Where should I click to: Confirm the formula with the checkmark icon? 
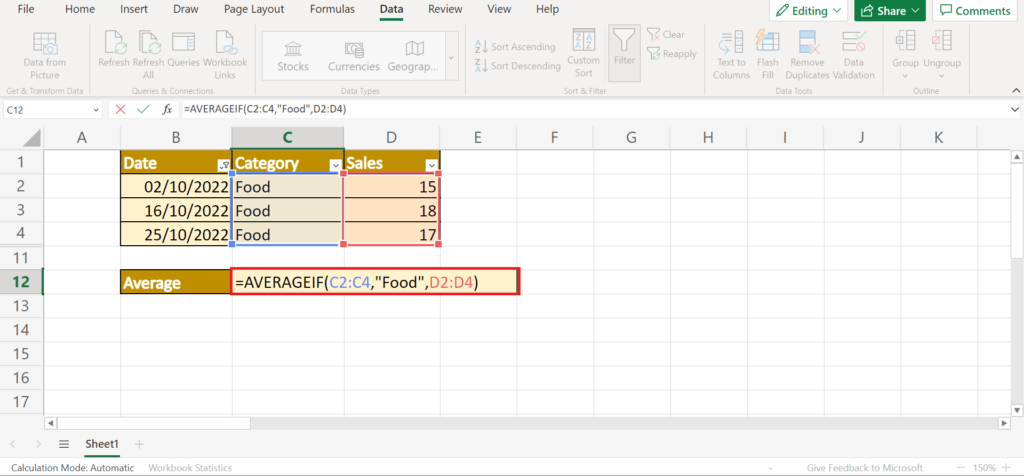coord(144,109)
